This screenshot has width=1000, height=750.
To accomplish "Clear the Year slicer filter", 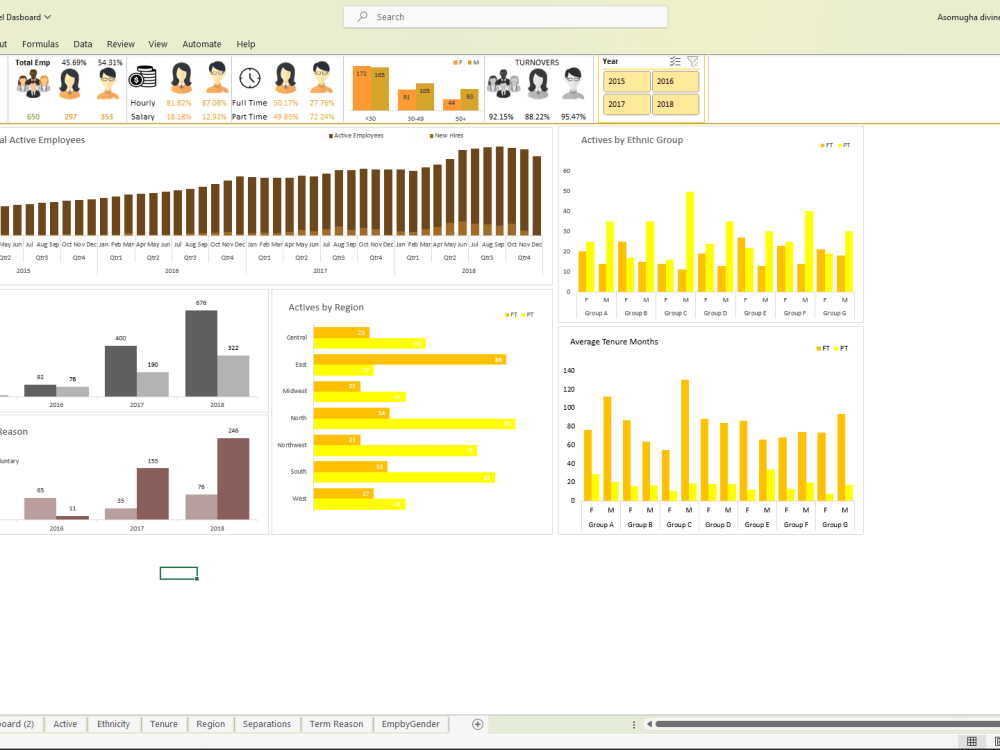I will (x=693, y=62).
